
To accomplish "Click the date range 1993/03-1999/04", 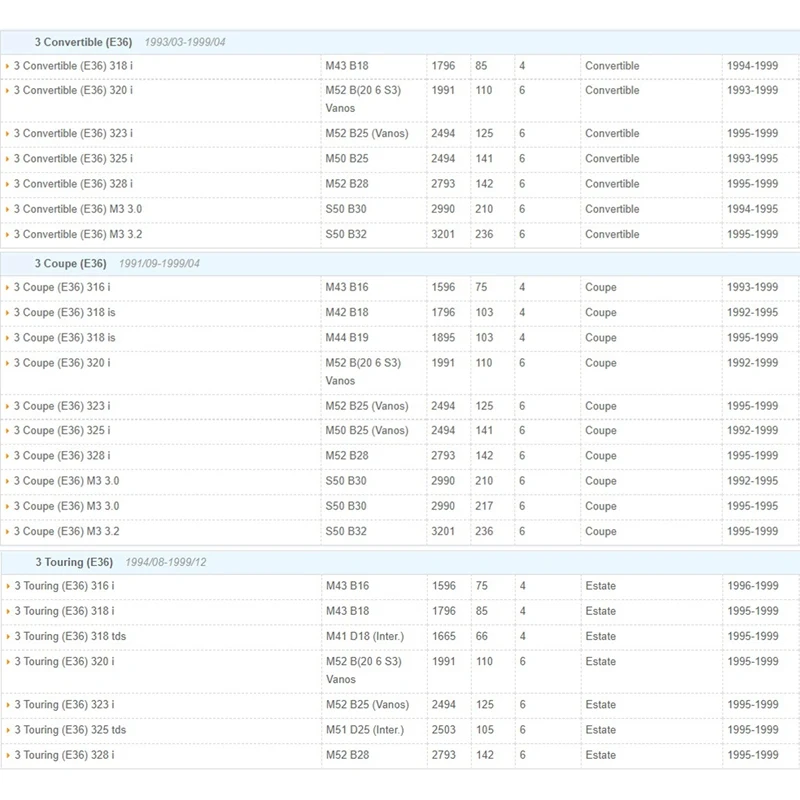I will tap(185, 42).
